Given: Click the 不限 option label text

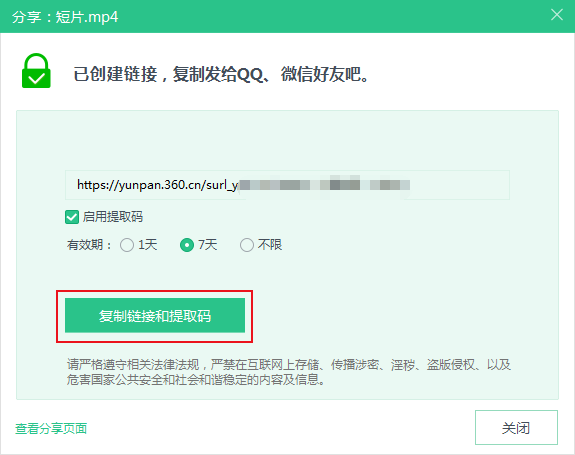Looking at the screenshot, I should click(270, 245).
